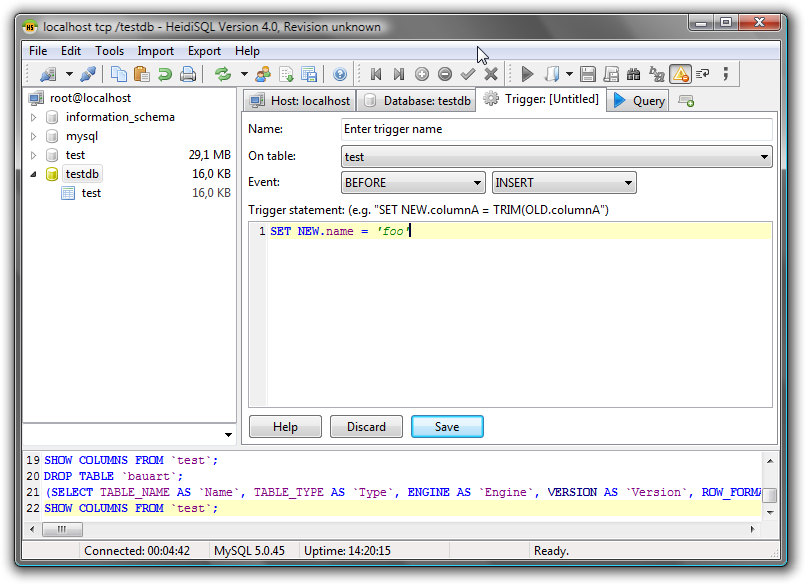
Task: Click the Load SQL file icon
Action: pos(552,75)
